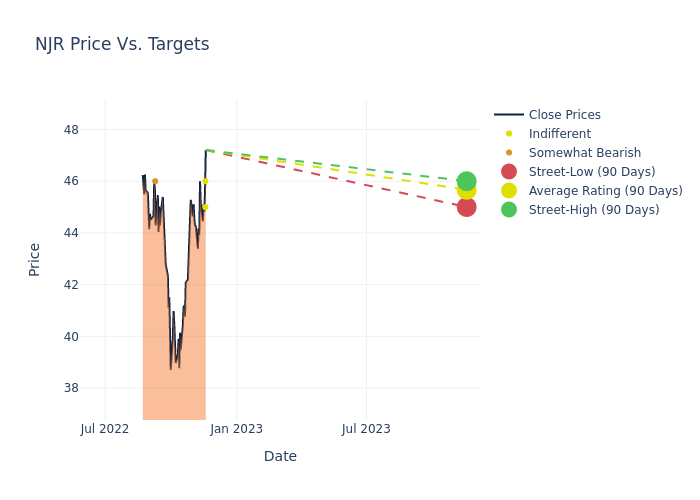This screenshot has height=500, width=700.
Task: Click the Price axis title
Action: coord(35,259)
